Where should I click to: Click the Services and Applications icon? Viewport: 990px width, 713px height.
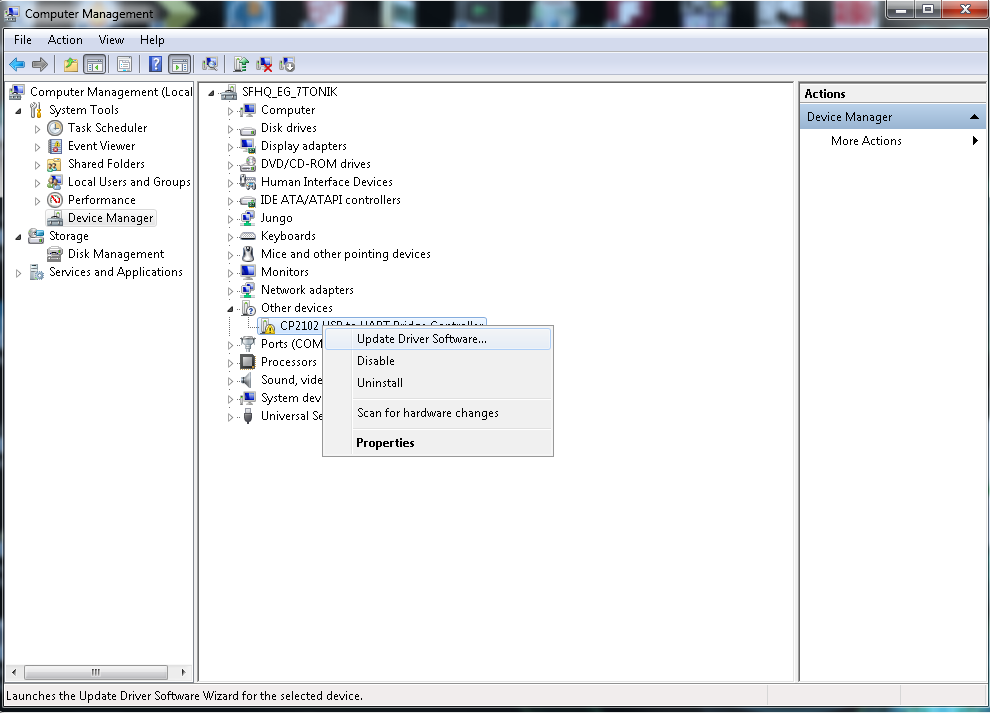pyautogui.click(x=36, y=272)
